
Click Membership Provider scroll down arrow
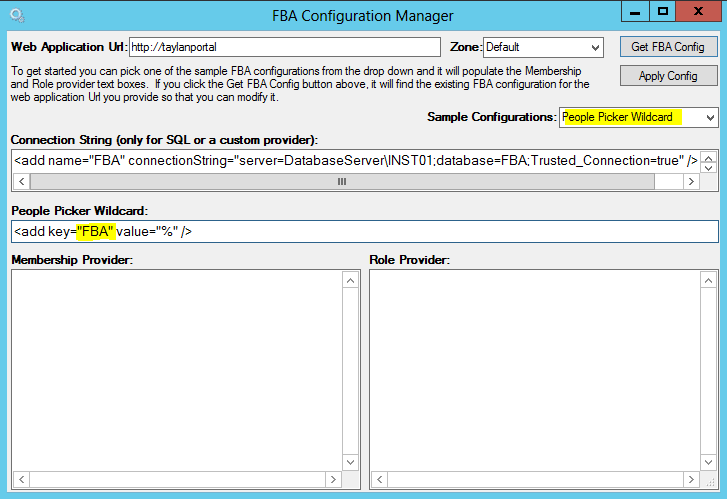coord(351,462)
